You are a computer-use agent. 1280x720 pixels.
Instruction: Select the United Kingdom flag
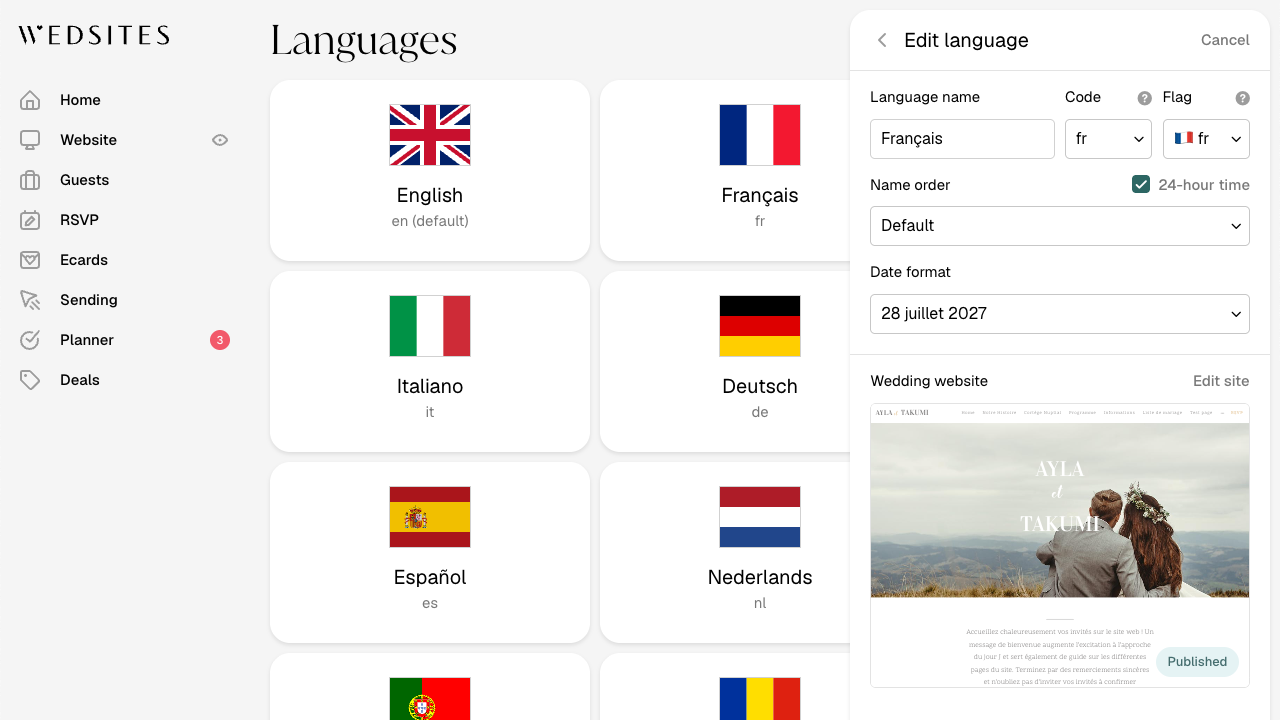click(430, 135)
